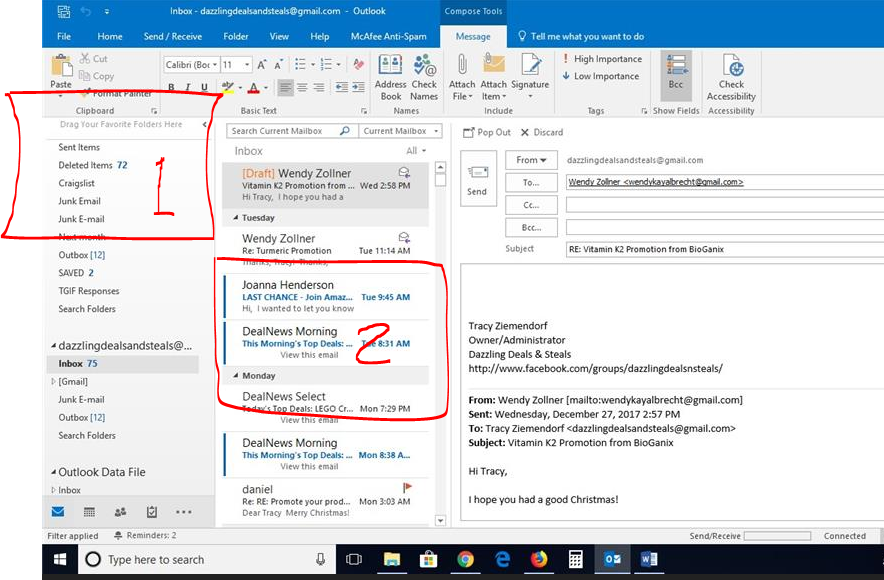Open the File menu tab
Image resolution: width=884 pixels, height=580 pixels.
64,36
